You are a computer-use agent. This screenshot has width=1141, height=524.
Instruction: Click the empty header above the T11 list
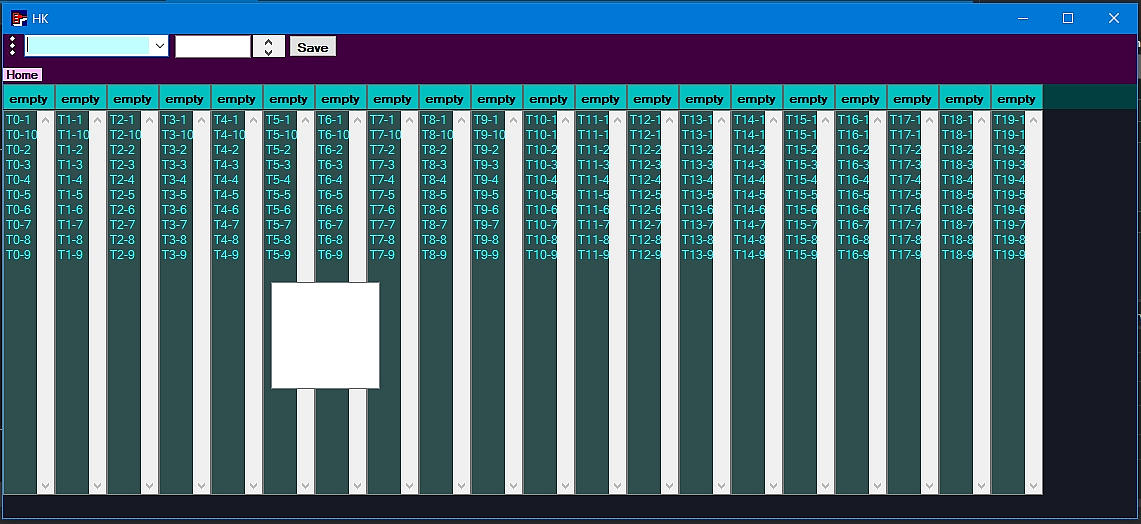601,99
